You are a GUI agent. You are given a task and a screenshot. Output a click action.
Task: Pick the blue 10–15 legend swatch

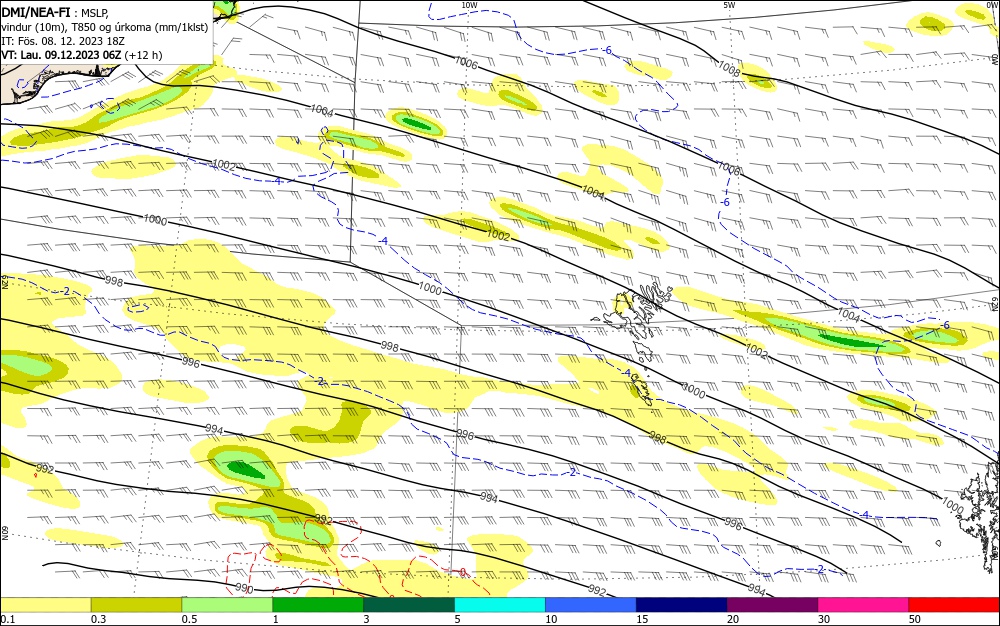591,605
